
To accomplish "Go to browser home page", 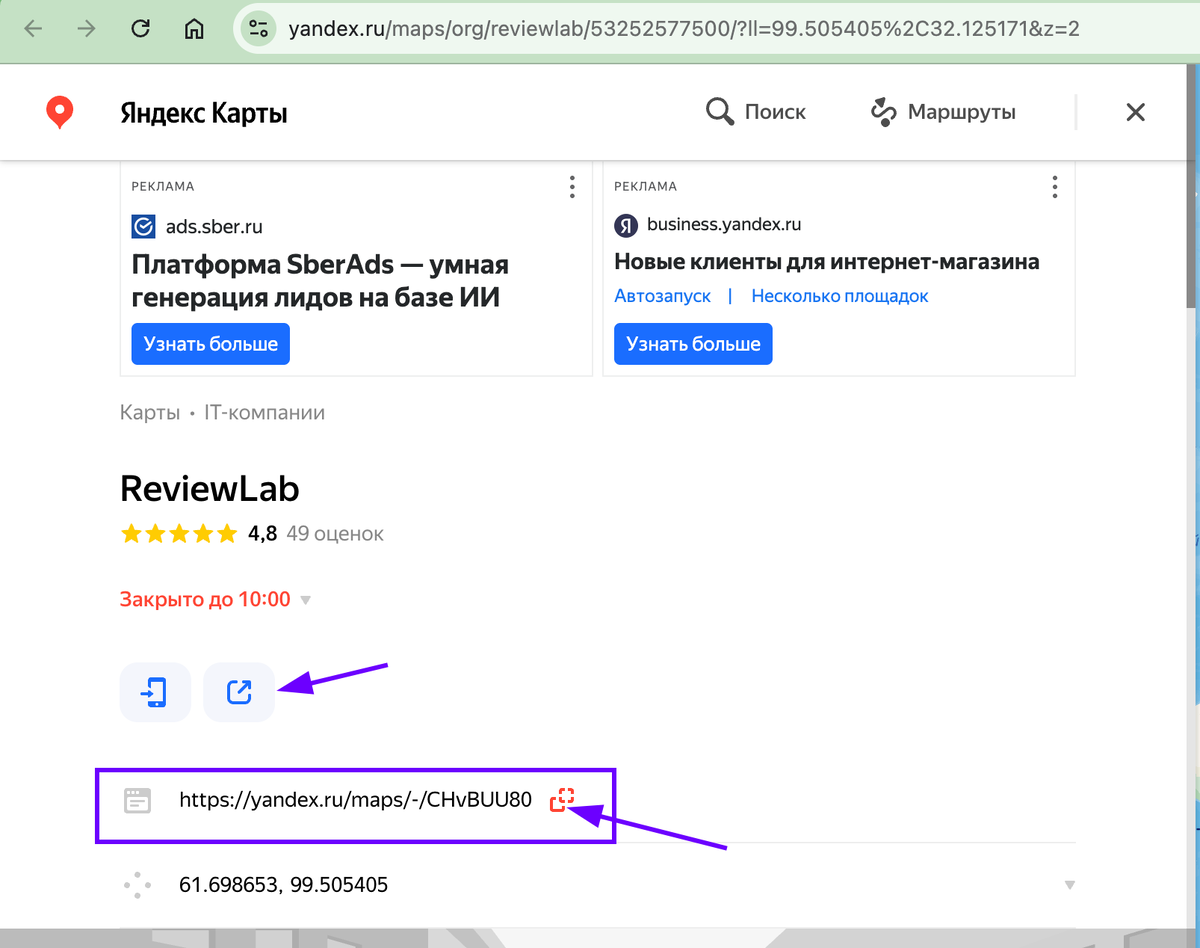I will coord(195,28).
